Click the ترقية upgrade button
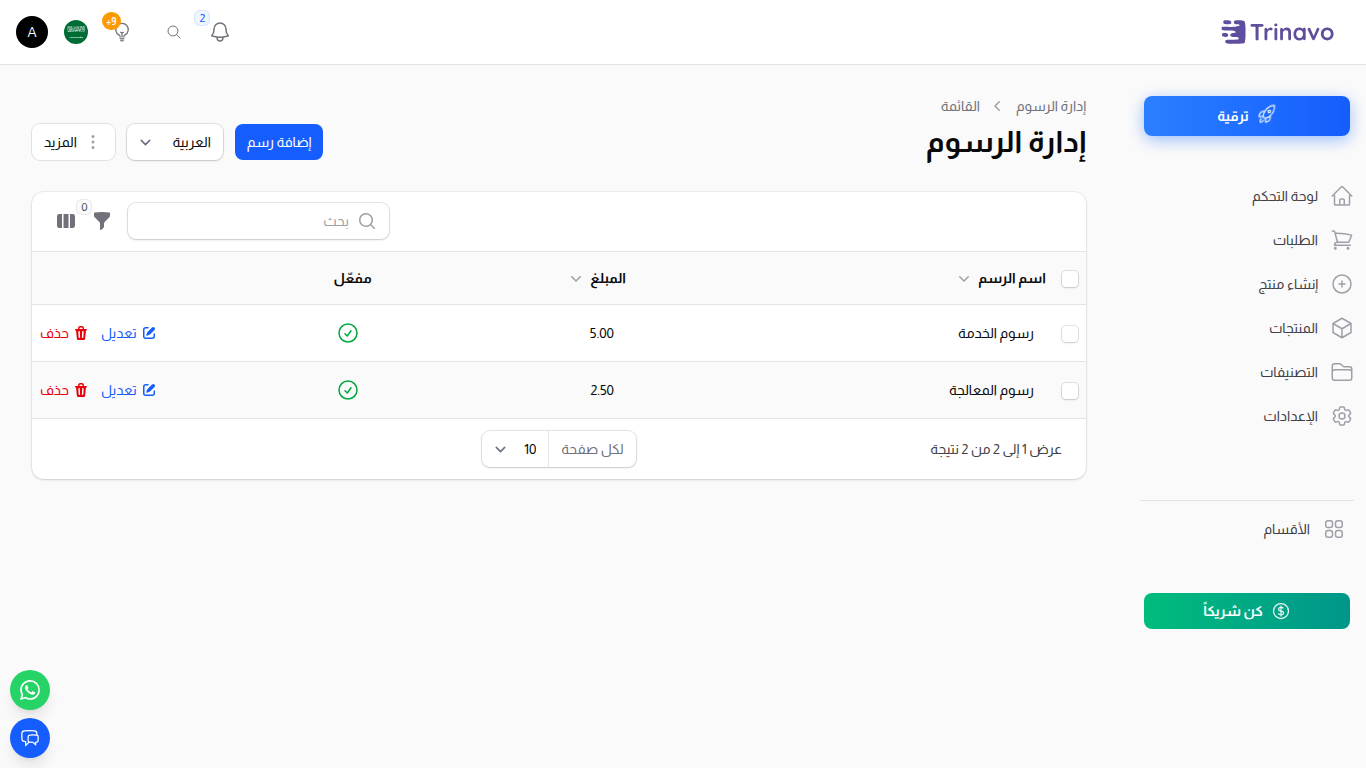1366x768 pixels. click(1247, 116)
